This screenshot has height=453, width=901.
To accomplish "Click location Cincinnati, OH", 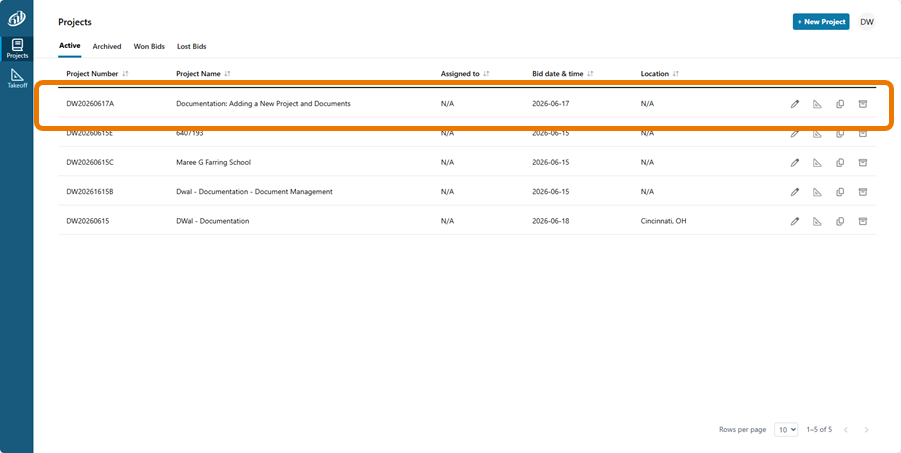I will pyautogui.click(x=663, y=221).
